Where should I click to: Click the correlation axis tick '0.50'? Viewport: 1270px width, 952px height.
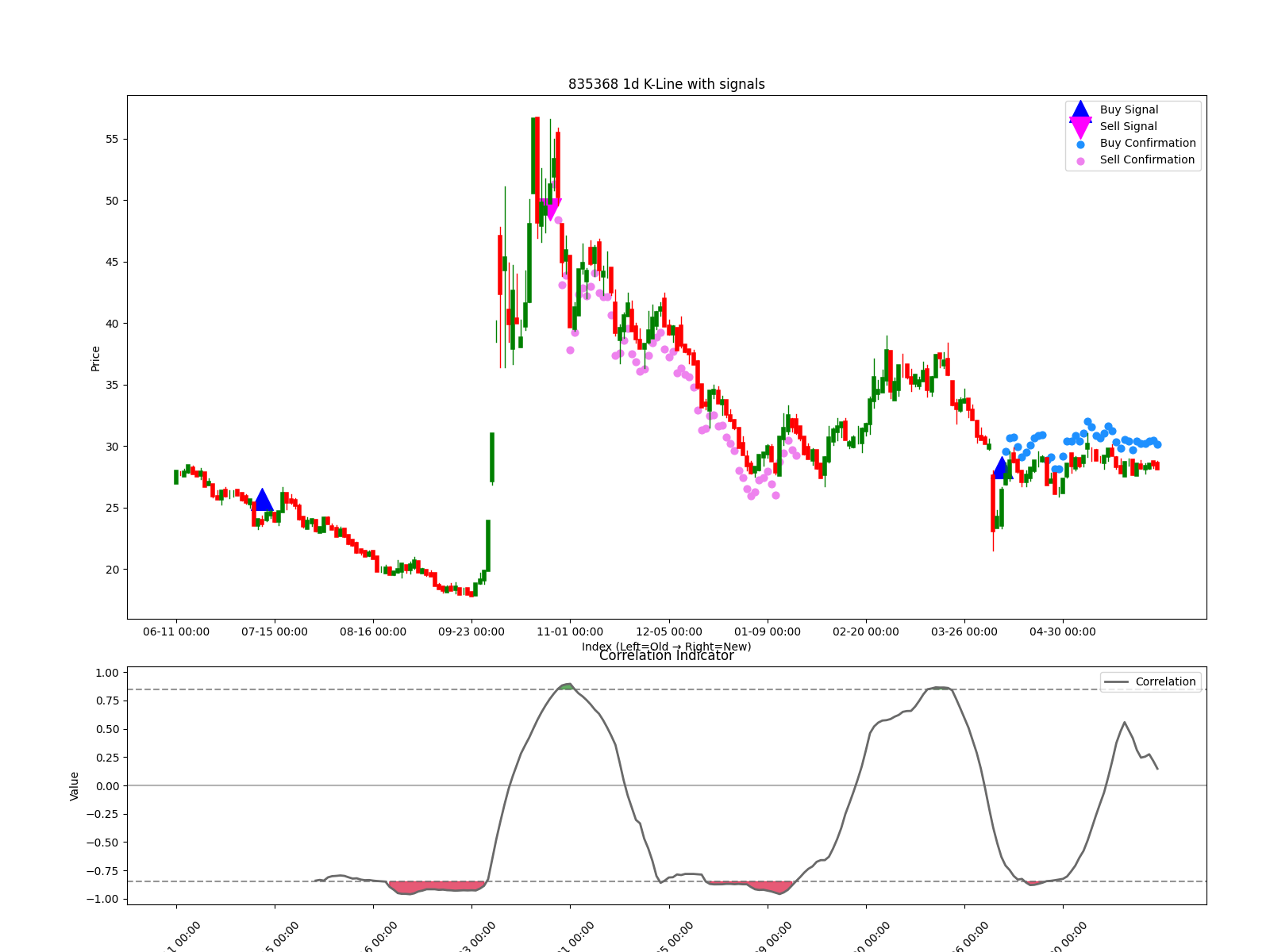(x=106, y=729)
